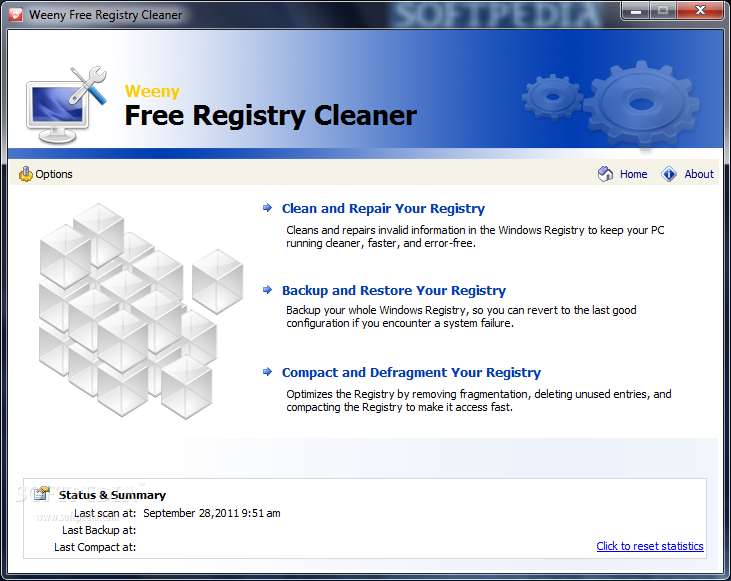Click the 'Optimizes the Registry by removing' description
731x581 pixels.
click(479, 401)
